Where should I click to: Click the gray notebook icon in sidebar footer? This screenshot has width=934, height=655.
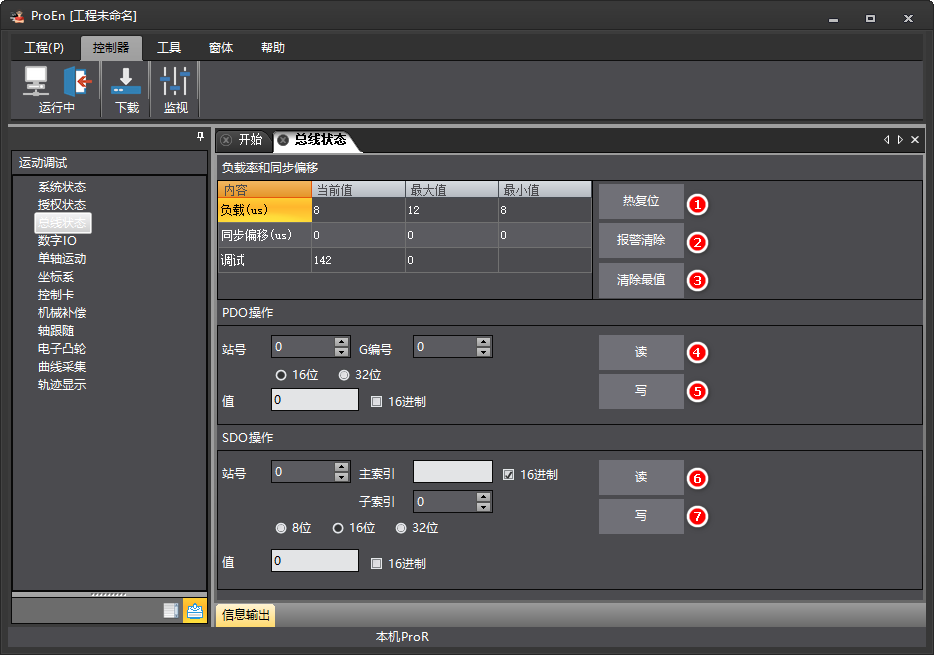171,611
